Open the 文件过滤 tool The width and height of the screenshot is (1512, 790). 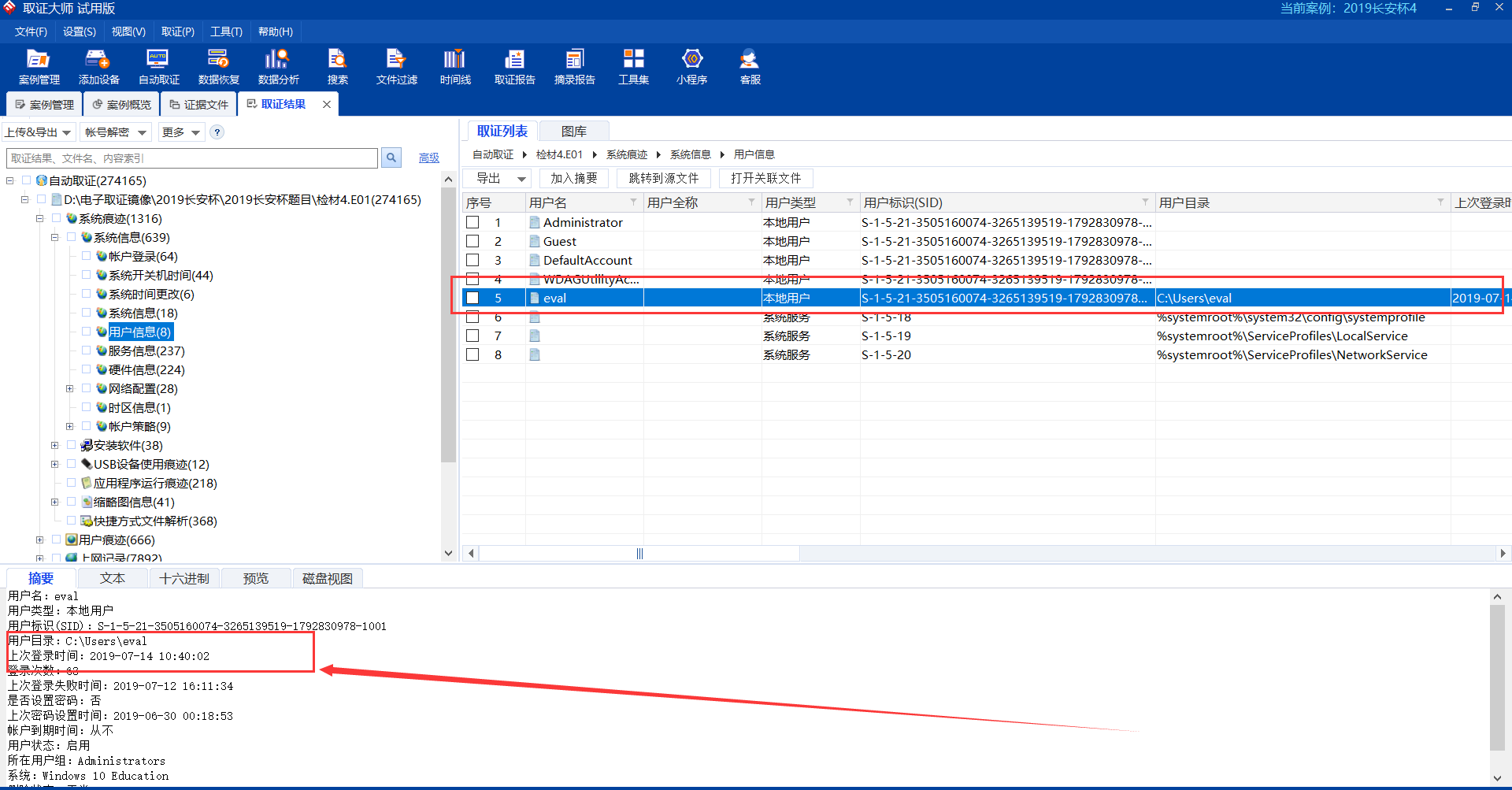(396, 67)
